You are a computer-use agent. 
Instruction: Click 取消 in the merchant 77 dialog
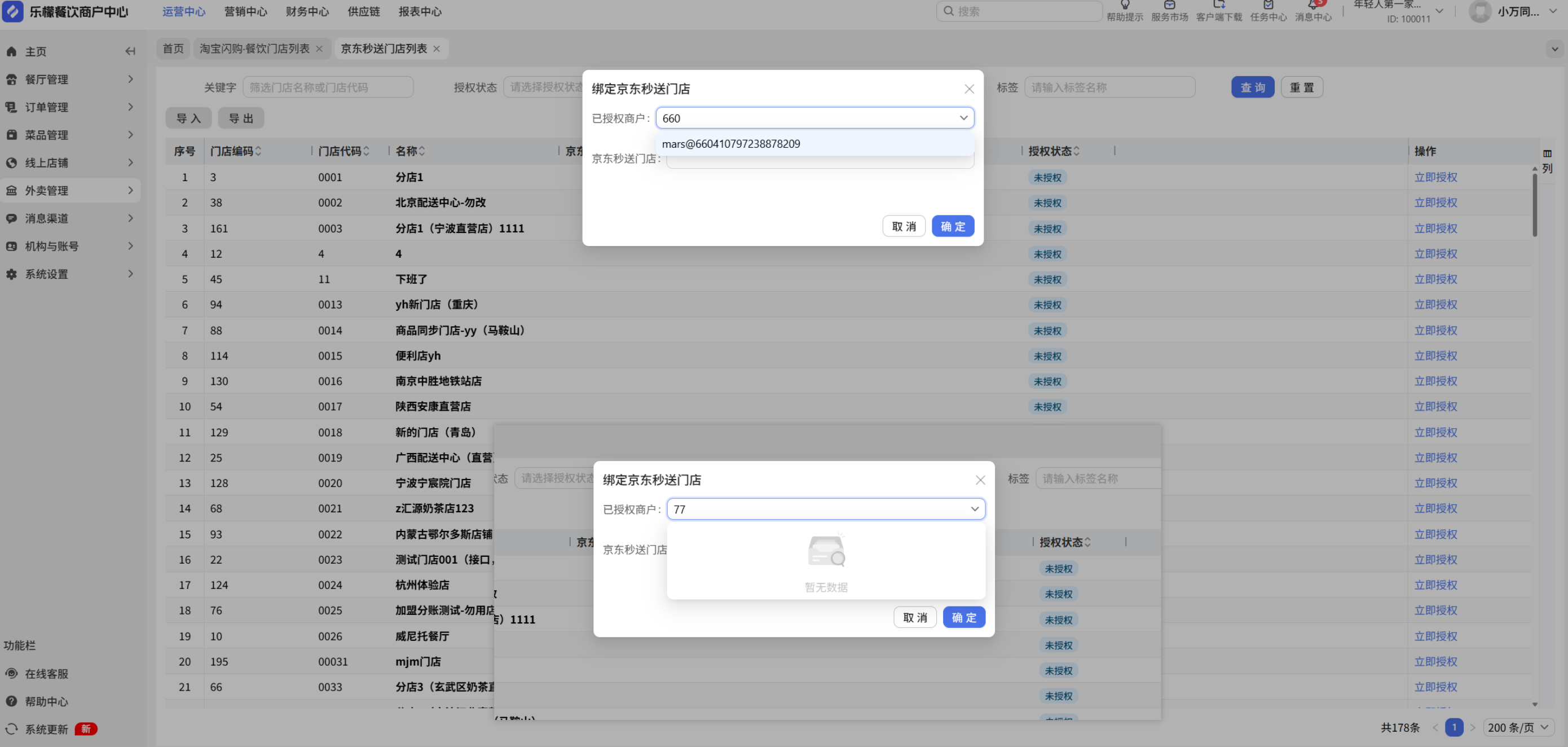(x=915, y=617)
